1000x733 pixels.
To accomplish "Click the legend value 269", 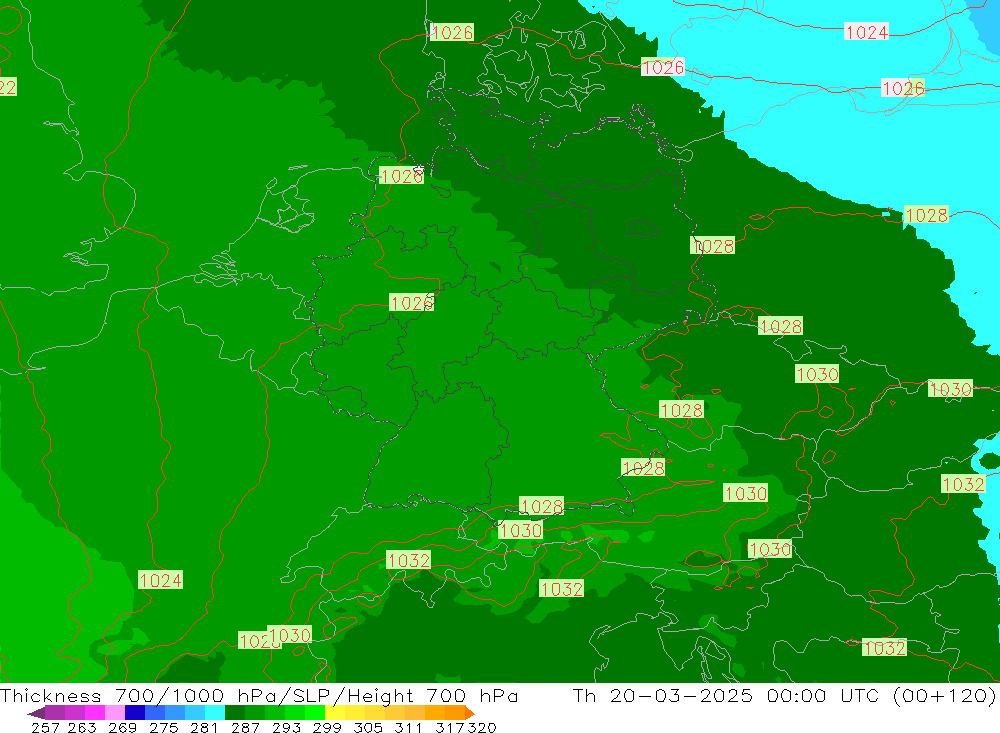I will click(x=122, y=727).
